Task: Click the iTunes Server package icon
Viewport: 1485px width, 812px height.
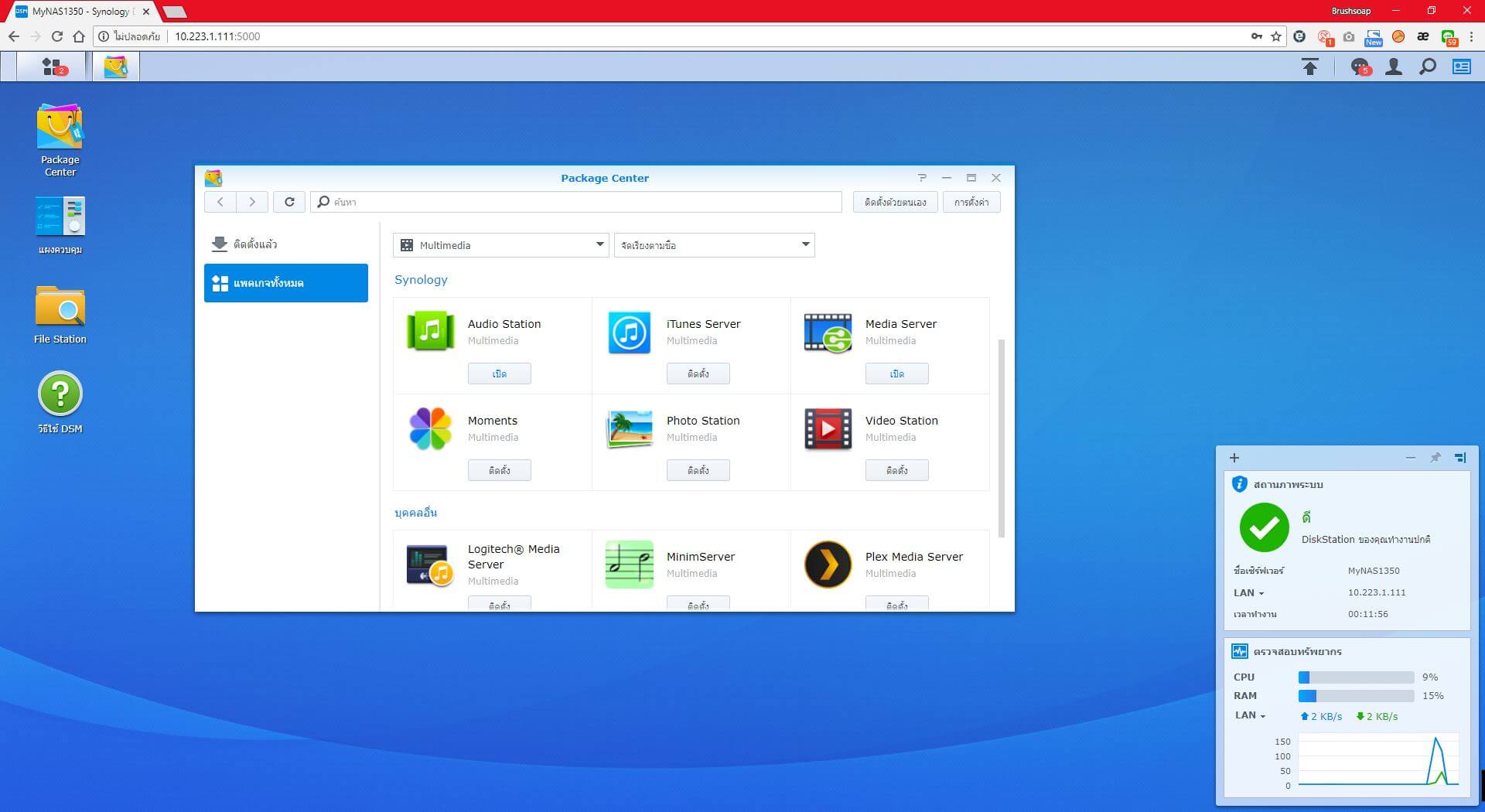Action: [x=629, y=333]
